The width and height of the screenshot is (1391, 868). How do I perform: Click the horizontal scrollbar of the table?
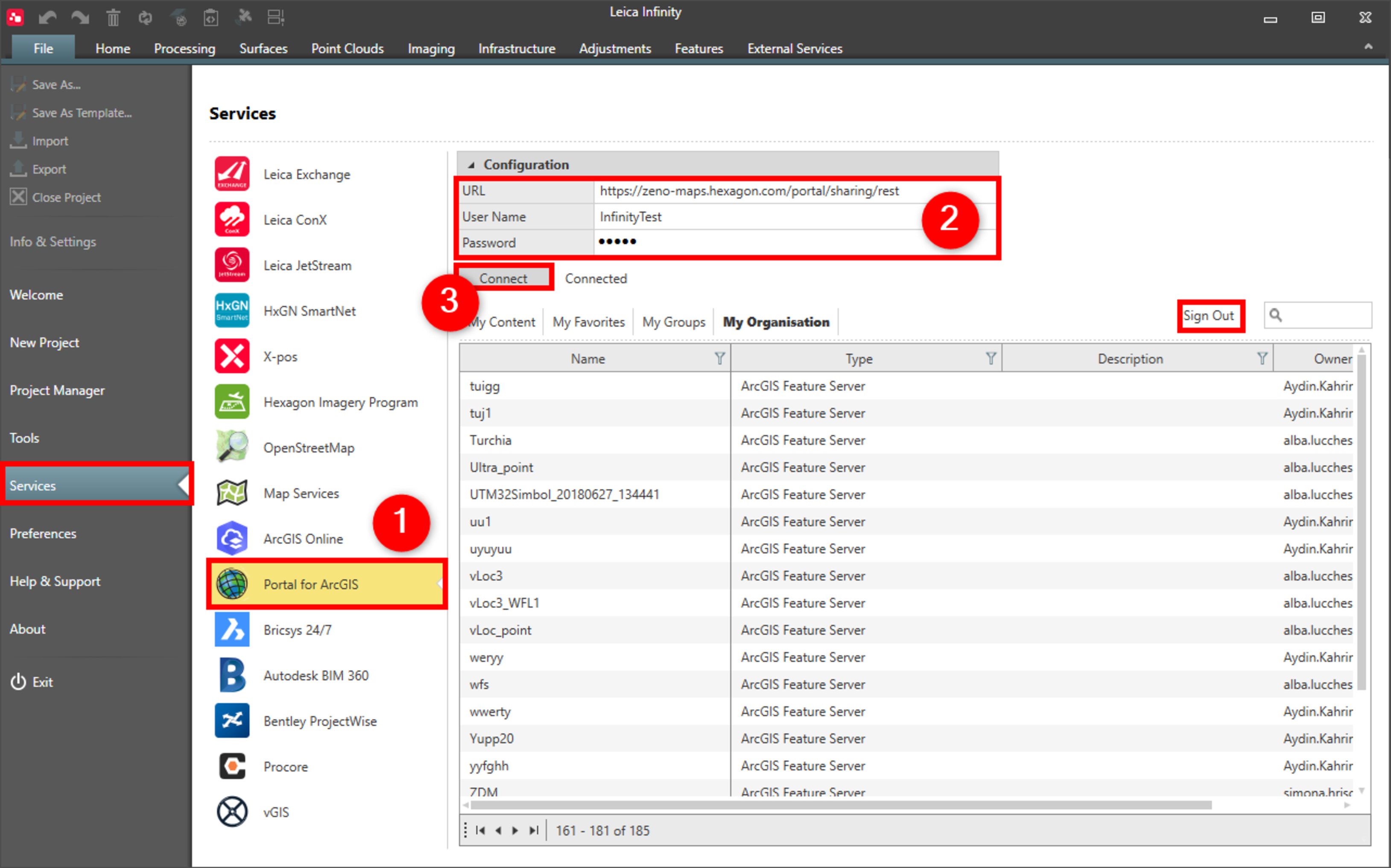841,805
